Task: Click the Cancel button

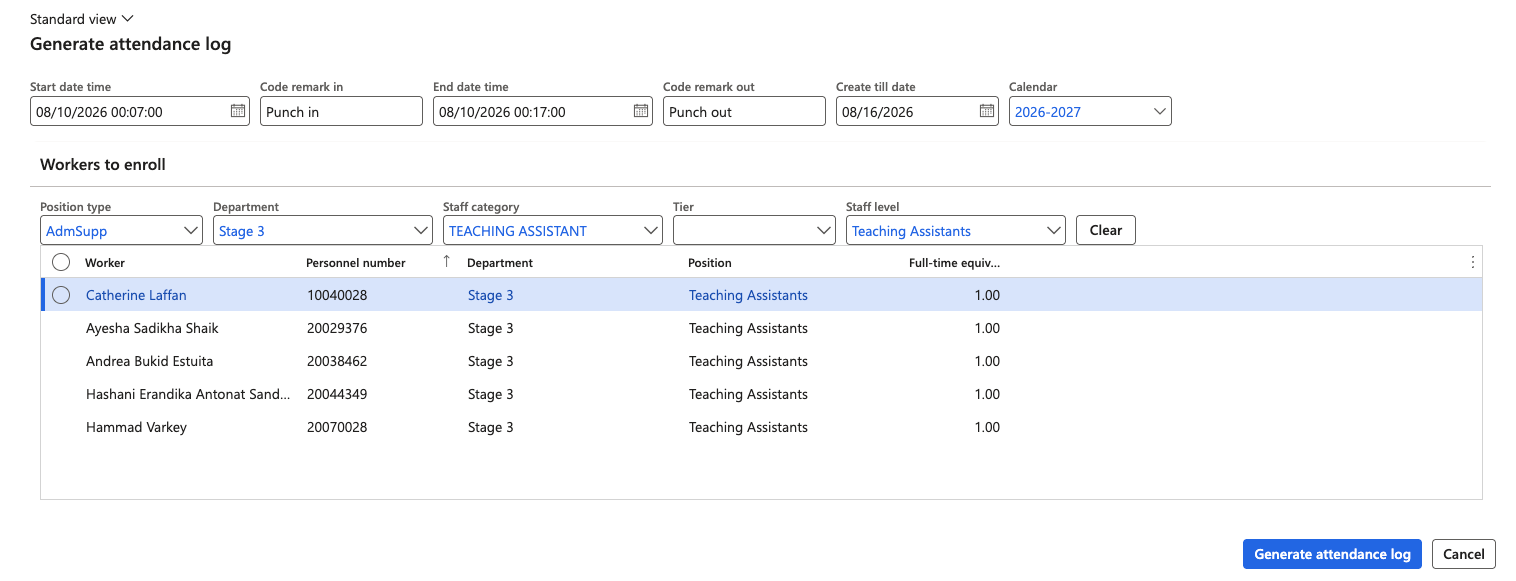Action: pos(1464,554)
